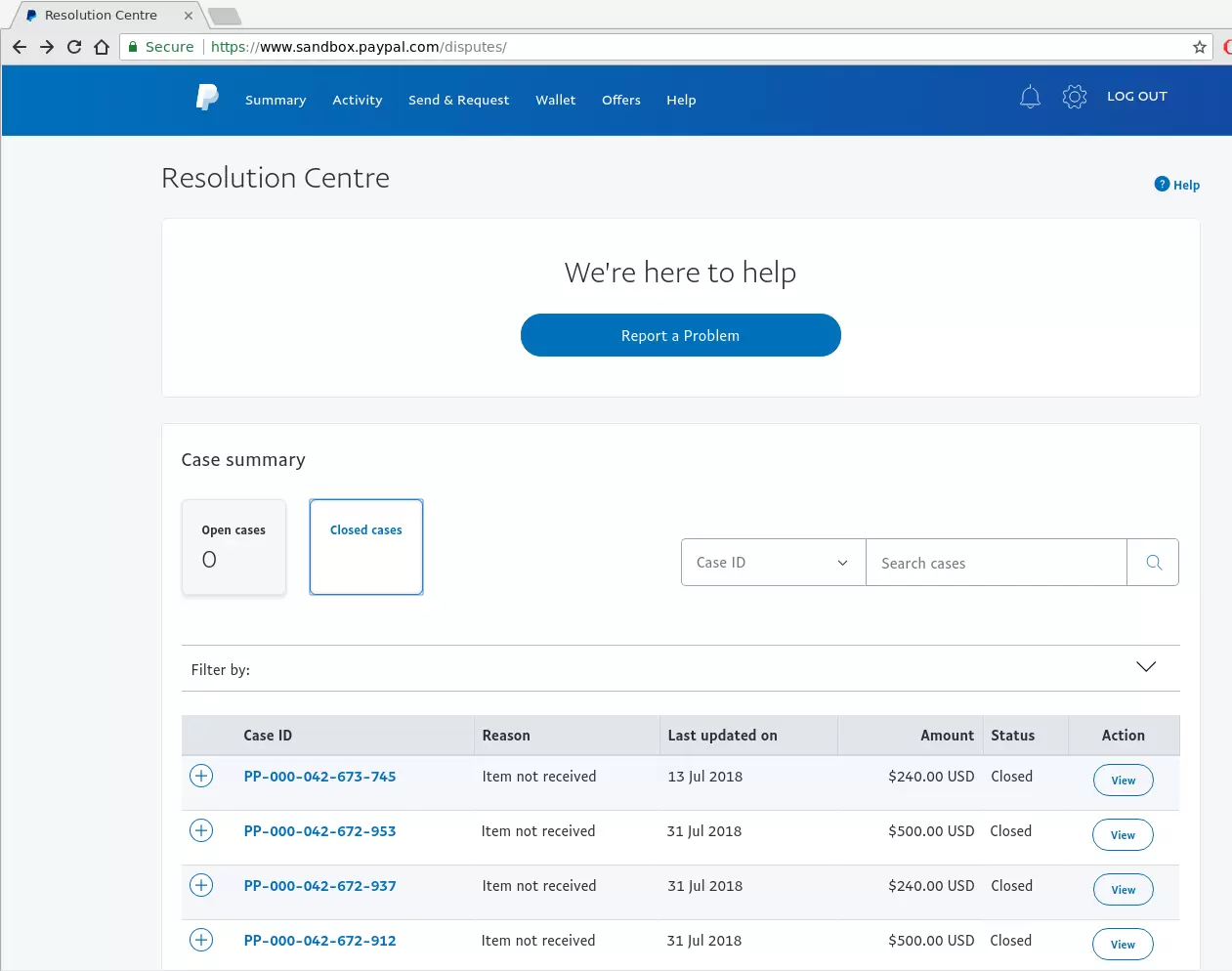This screenshot has height=971, width=1232.
Task: Open case link PP-000-042-672-937
Action: coord(319,885)
